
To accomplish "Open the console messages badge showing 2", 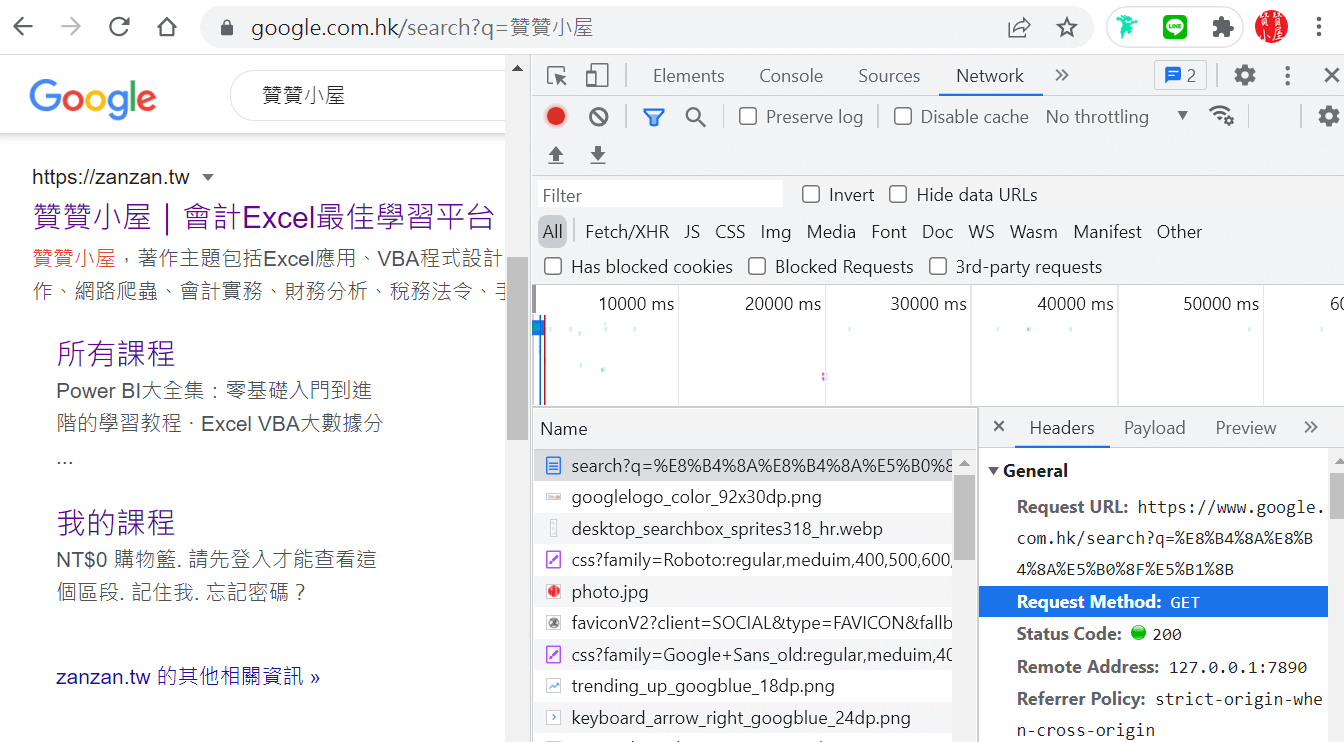I will click(1180, 76).
